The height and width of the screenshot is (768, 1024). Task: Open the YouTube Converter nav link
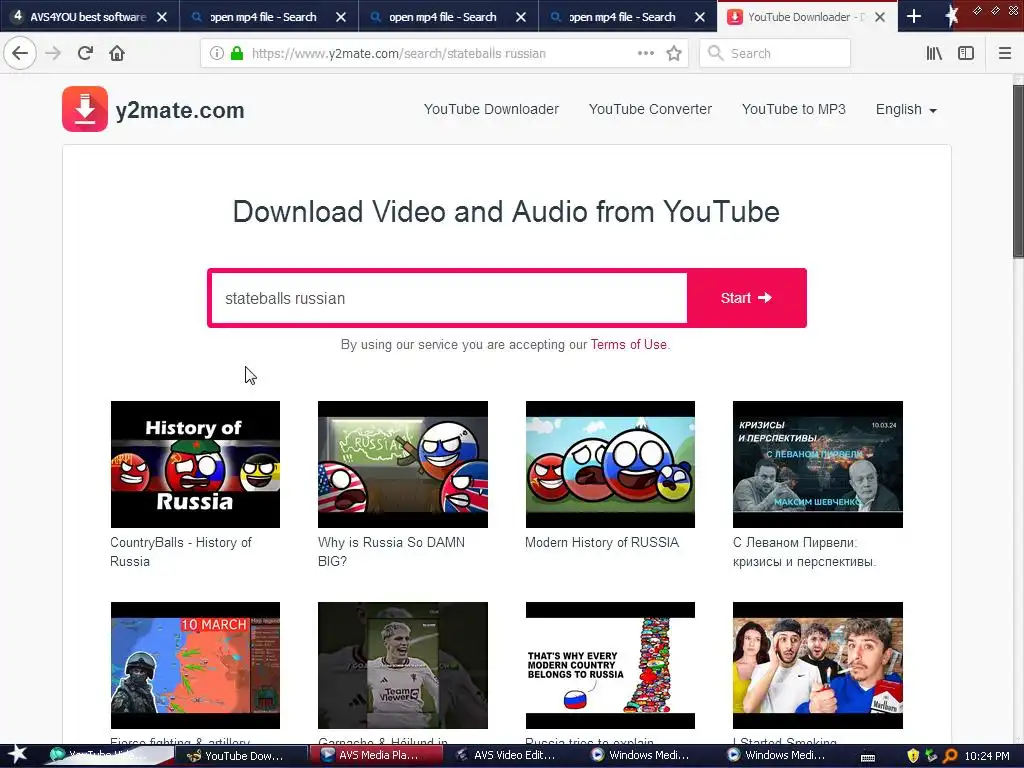pos(650,109)
